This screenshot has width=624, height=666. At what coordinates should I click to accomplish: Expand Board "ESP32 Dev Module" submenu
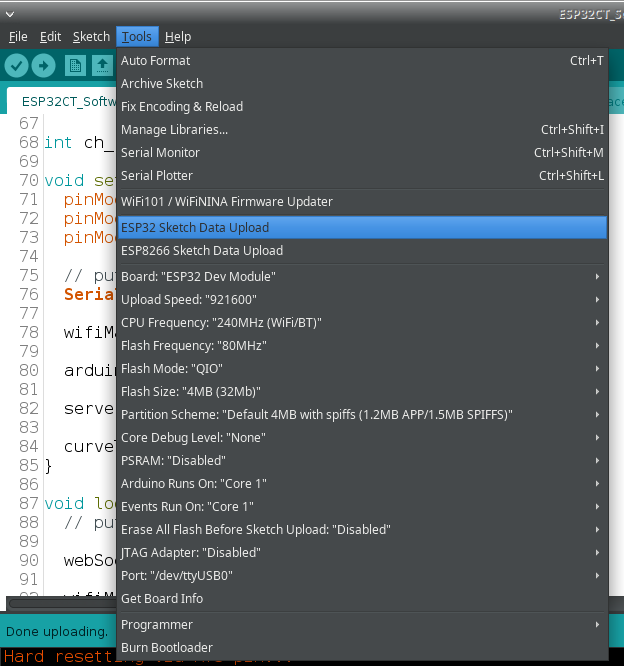tap(361, 277)
